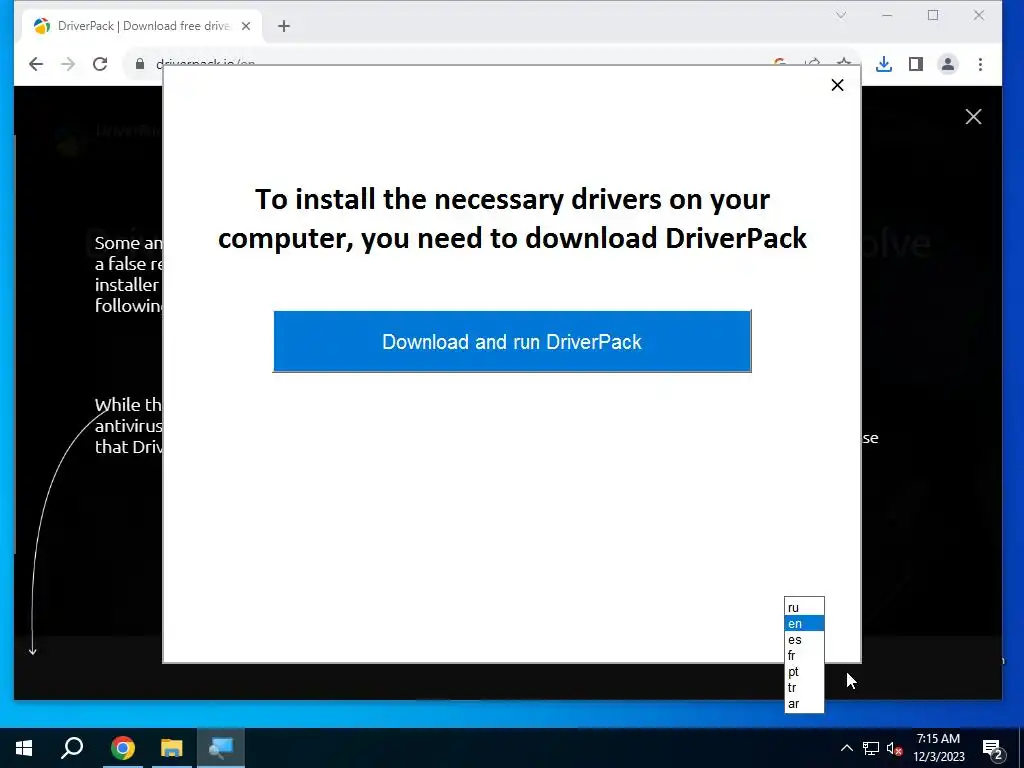Choose fr language option
Viewport: 1024px width, 768px height.
804,656
